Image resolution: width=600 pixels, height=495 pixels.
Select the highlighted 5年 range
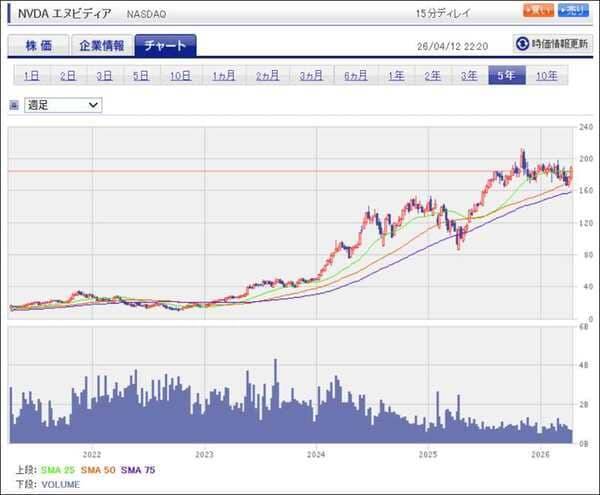pyautogui.click(x=506, y=76)
